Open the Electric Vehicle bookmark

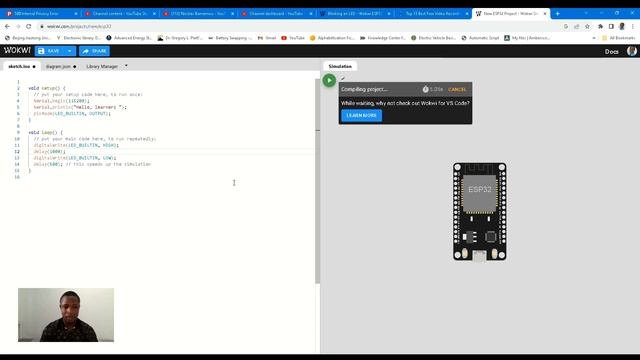(433, 38)
